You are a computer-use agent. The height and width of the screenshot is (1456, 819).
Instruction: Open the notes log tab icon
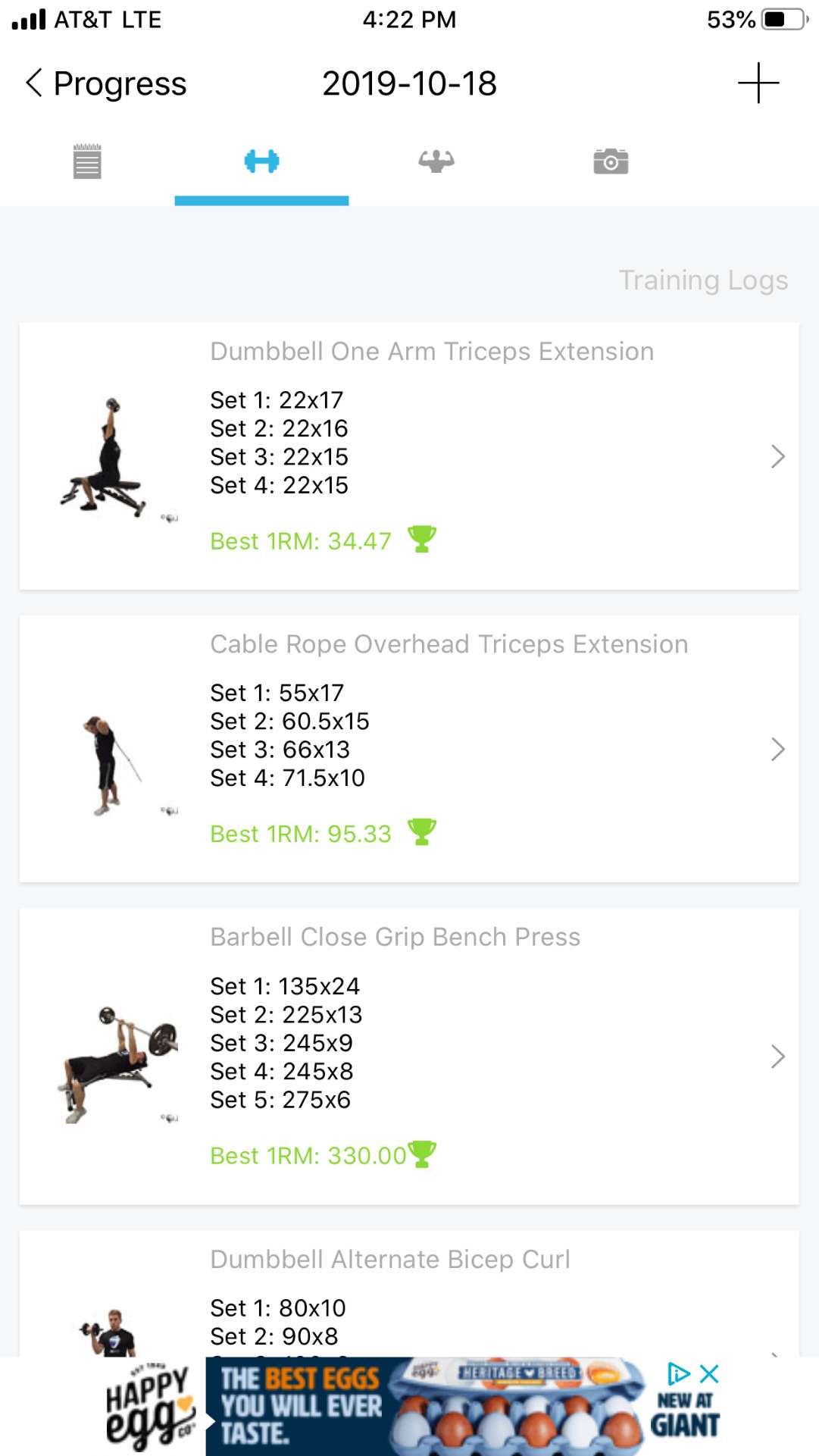tap(87, 161)
